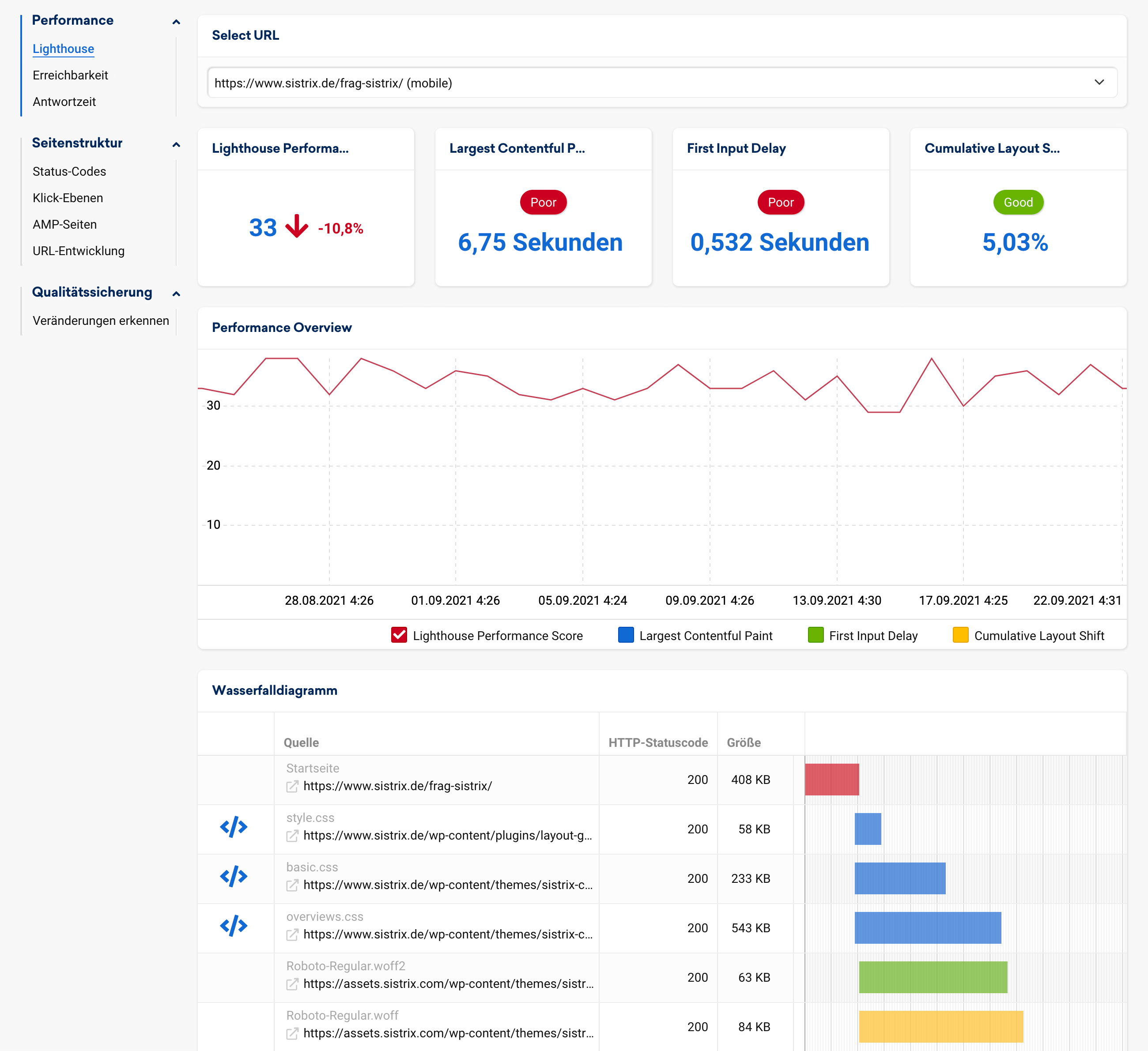
Task: Open external link icon for Roboto-Regular.woff
Action: point(292,1033)
